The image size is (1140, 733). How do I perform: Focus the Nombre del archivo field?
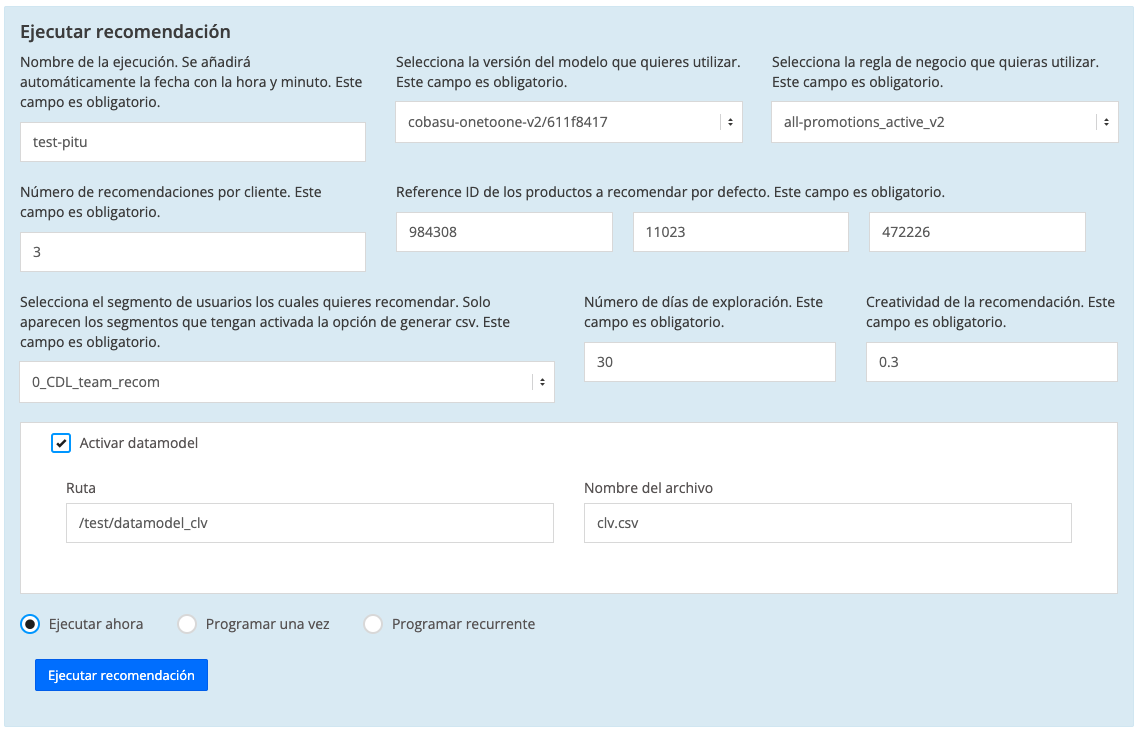(x=827, y=523)
